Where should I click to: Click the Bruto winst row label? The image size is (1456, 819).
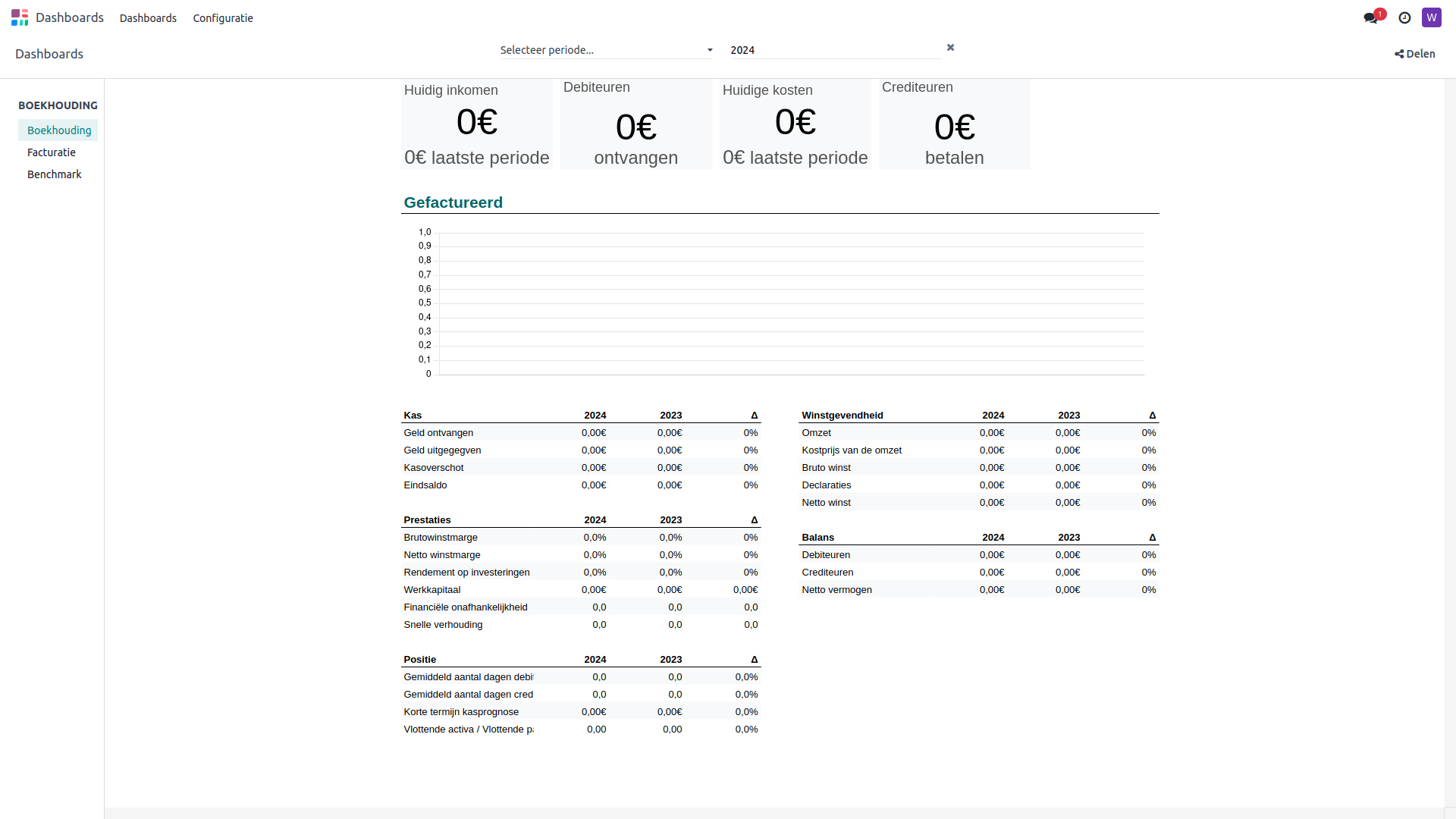click(826, 468)
